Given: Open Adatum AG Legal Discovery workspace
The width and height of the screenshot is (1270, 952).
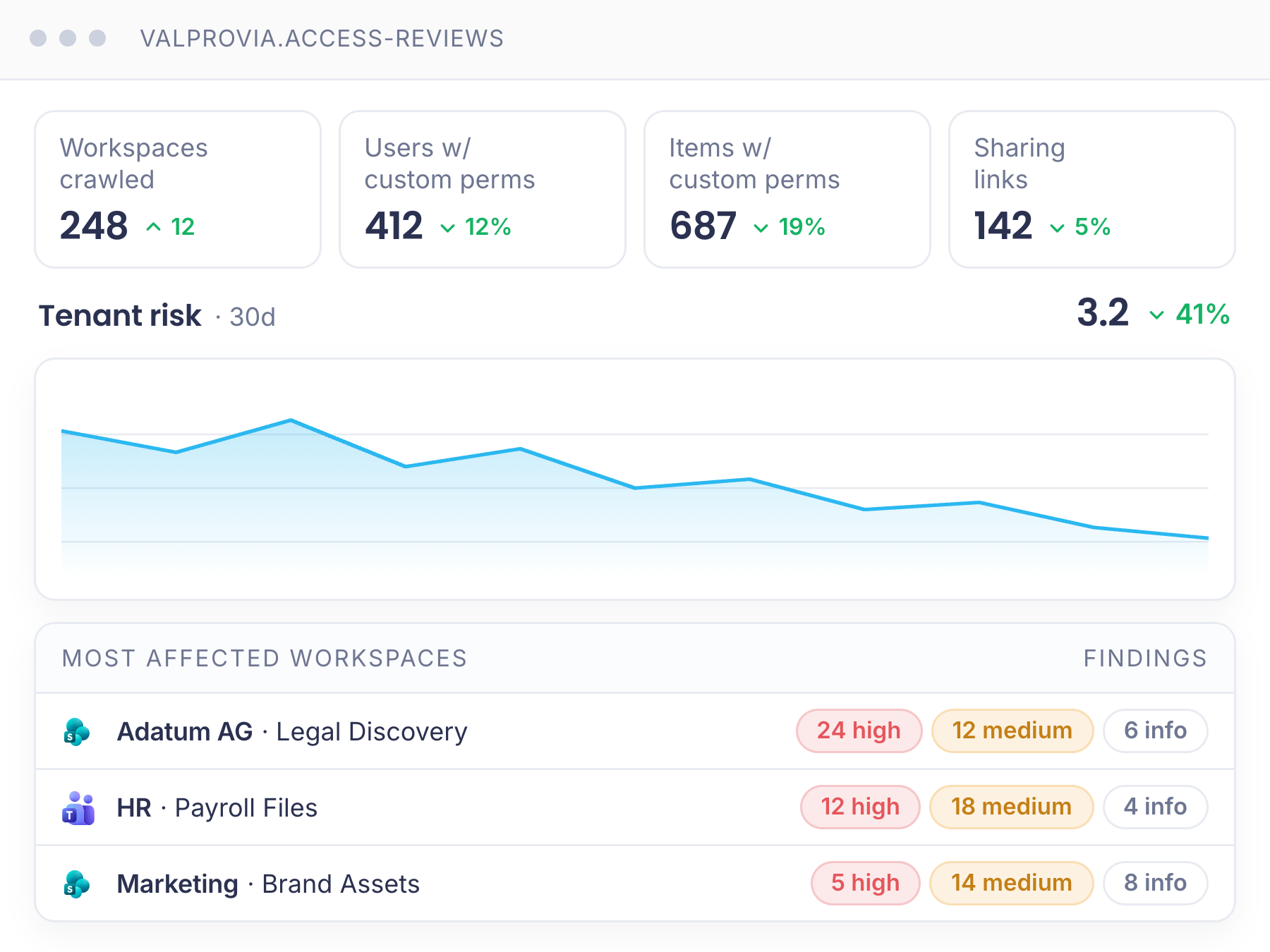Looking at the screenshot, I should pyautogui.click(x=635, y=731).
